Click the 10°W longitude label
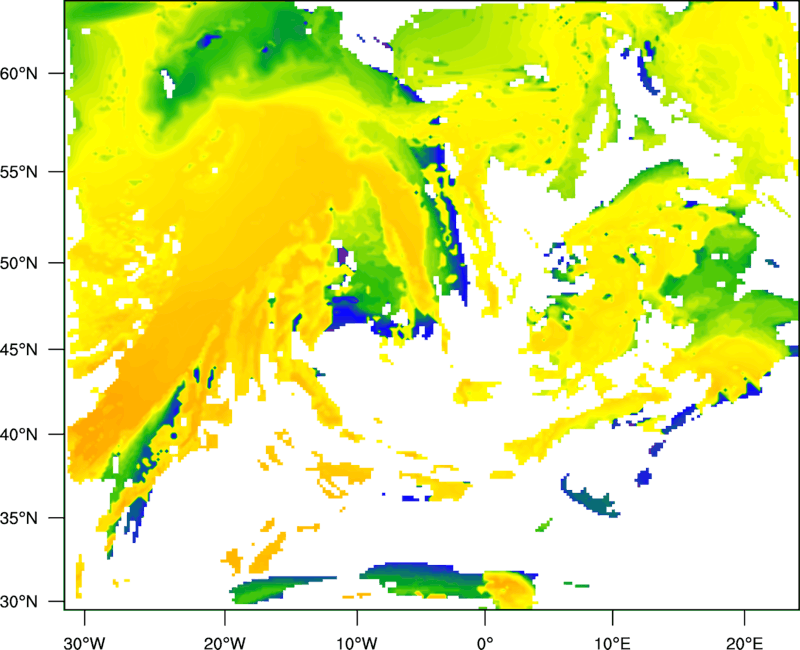This screenshot has height=650, width=800. pos(357,643)
